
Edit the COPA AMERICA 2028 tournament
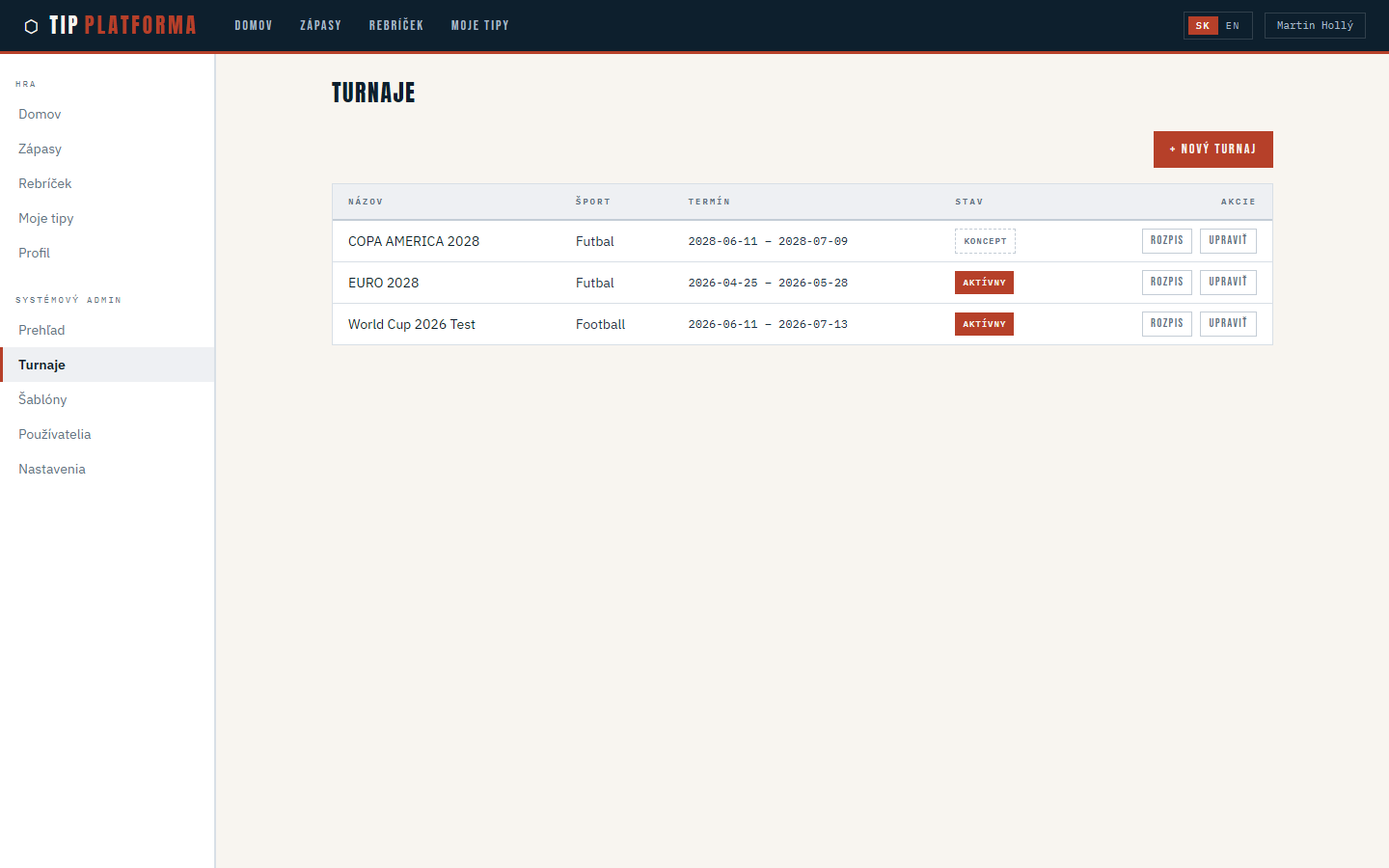point(1227,241)
